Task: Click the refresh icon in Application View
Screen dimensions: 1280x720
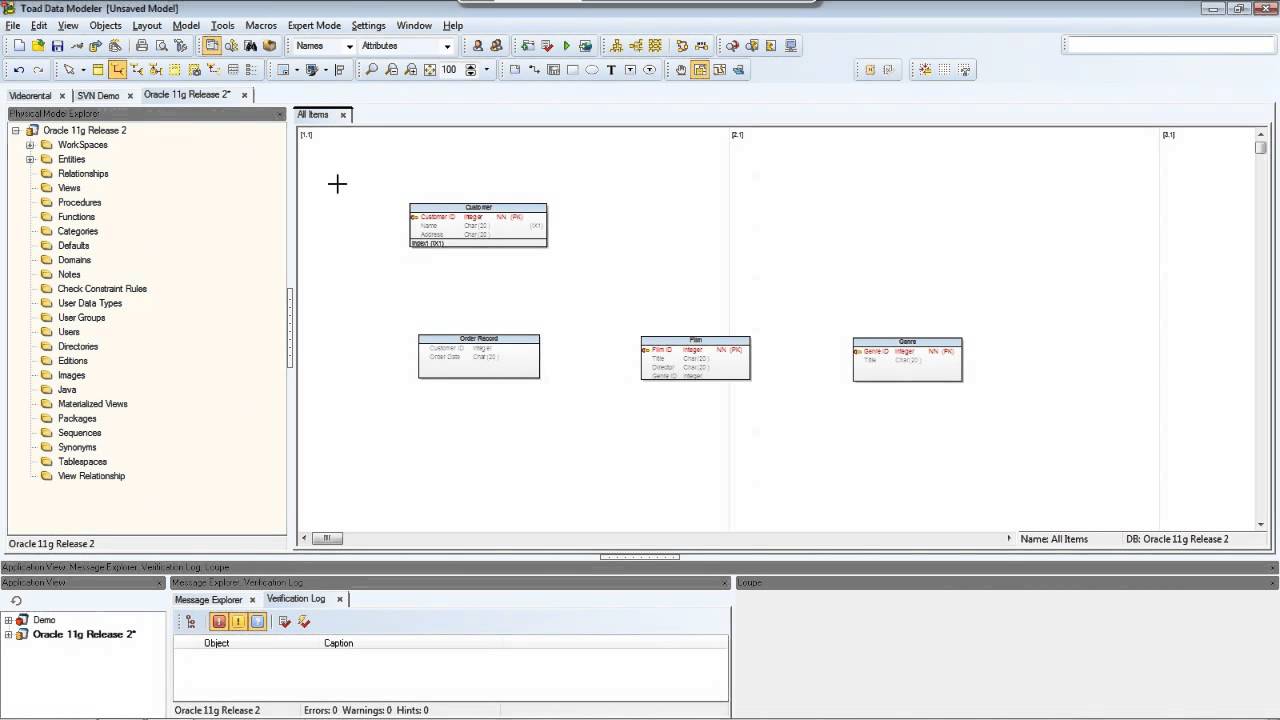Action: click(x=16, y=601)
